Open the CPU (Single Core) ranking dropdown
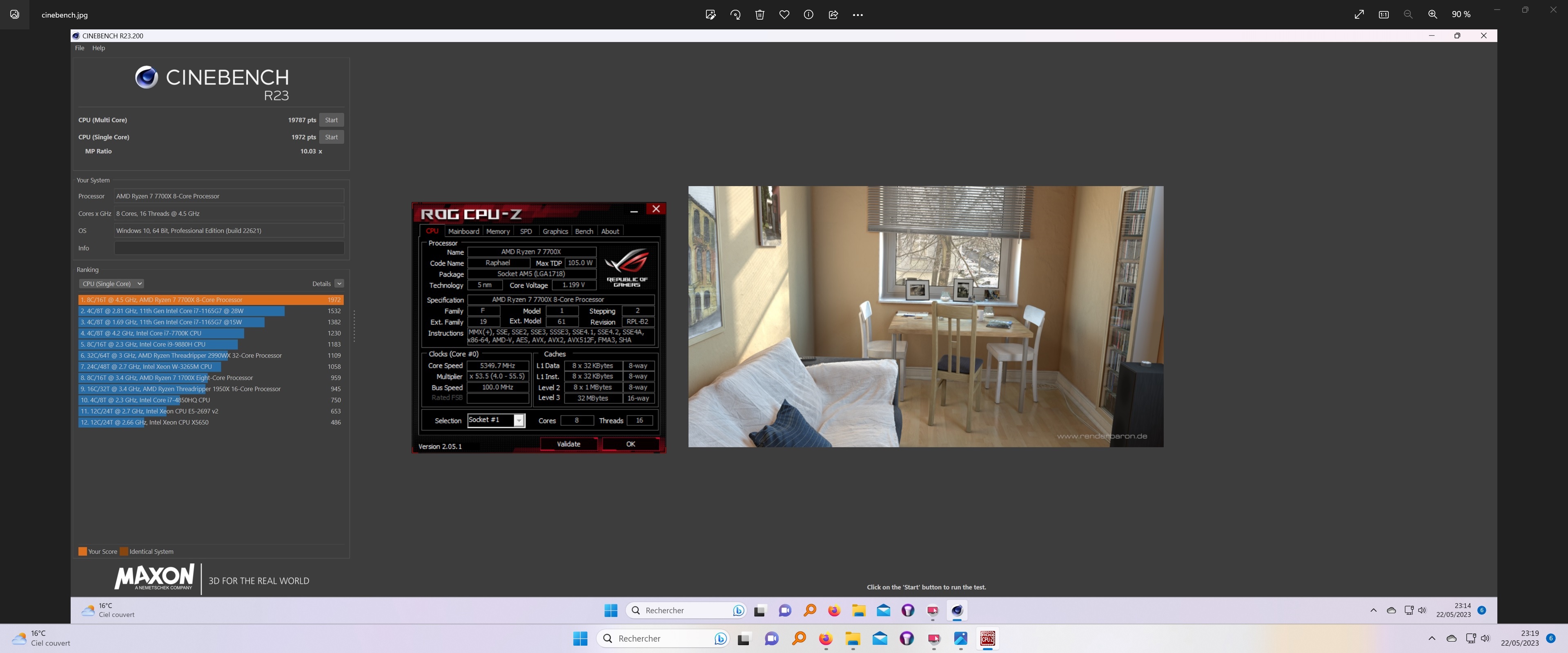This screenshot has width=1568, height=653. click(111, 284)
